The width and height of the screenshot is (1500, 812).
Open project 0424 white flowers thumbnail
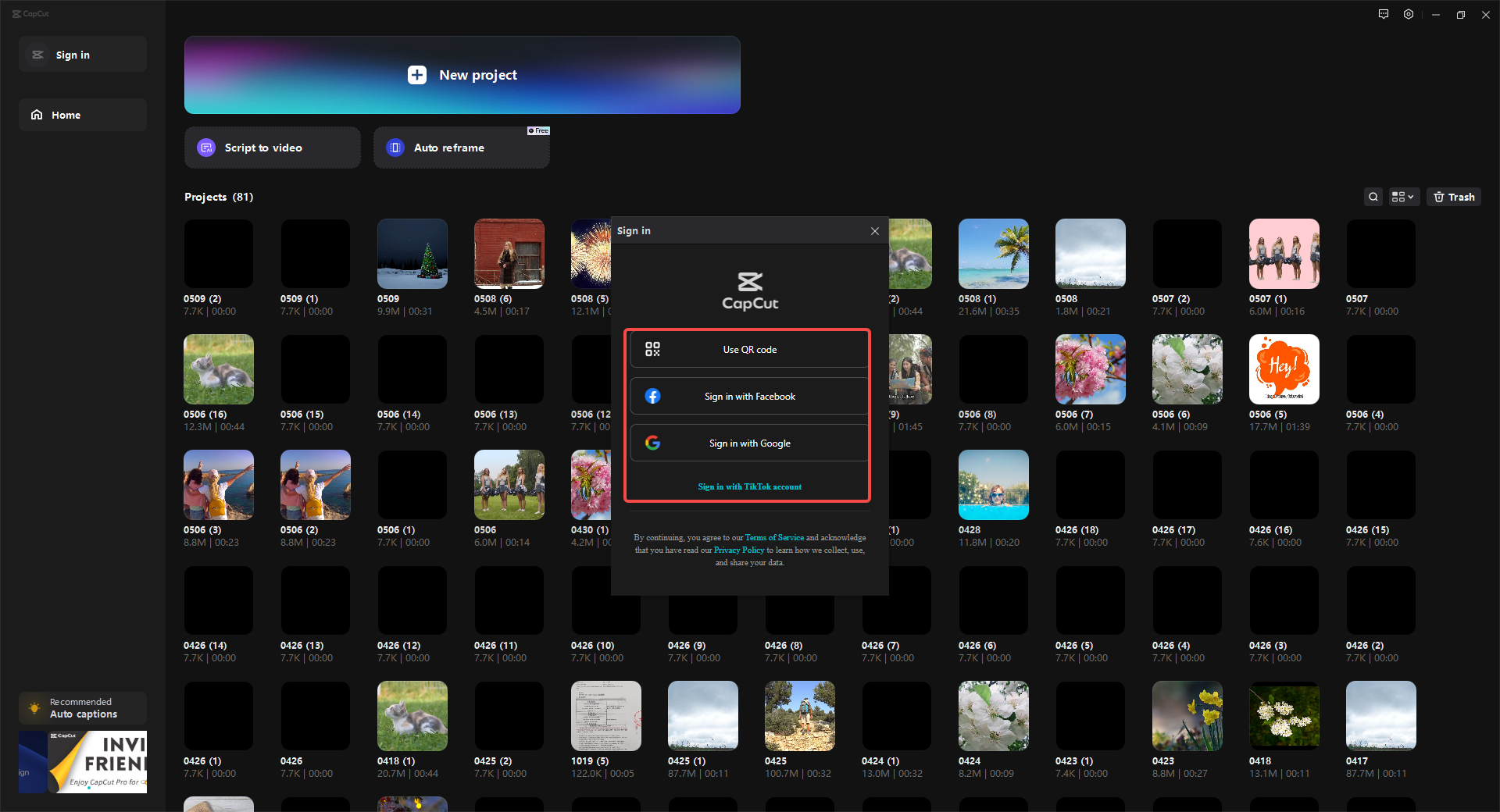click(994, 716)
